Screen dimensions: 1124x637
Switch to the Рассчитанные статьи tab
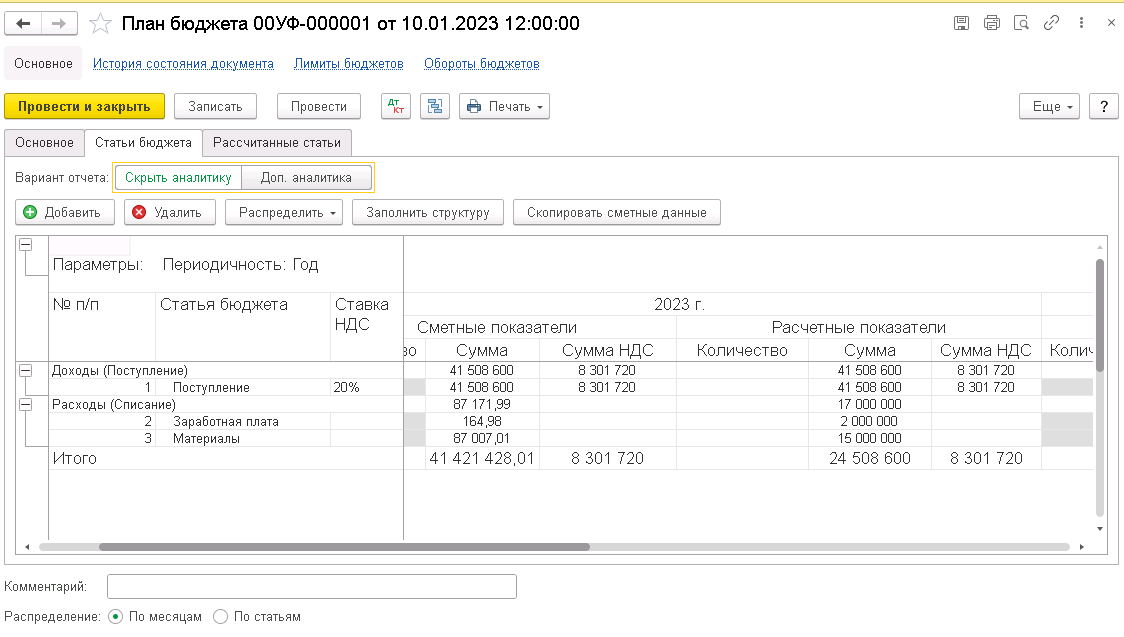277,143
